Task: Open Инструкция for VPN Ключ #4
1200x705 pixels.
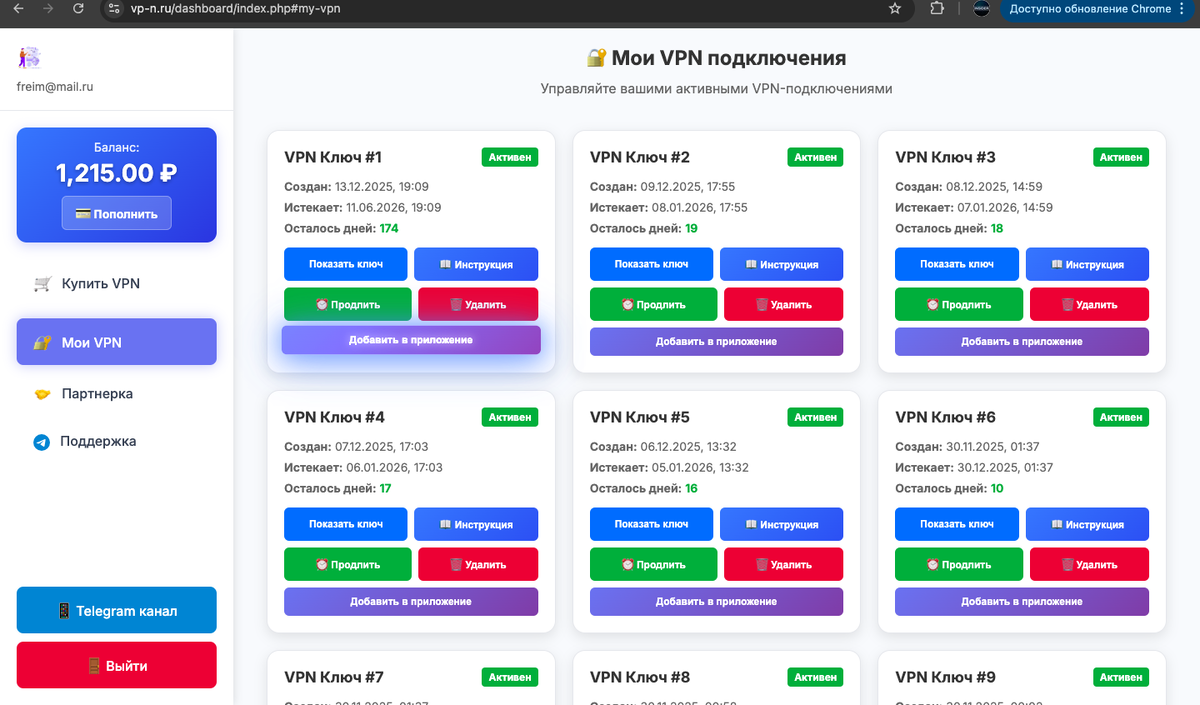Action: coord(476,524)
